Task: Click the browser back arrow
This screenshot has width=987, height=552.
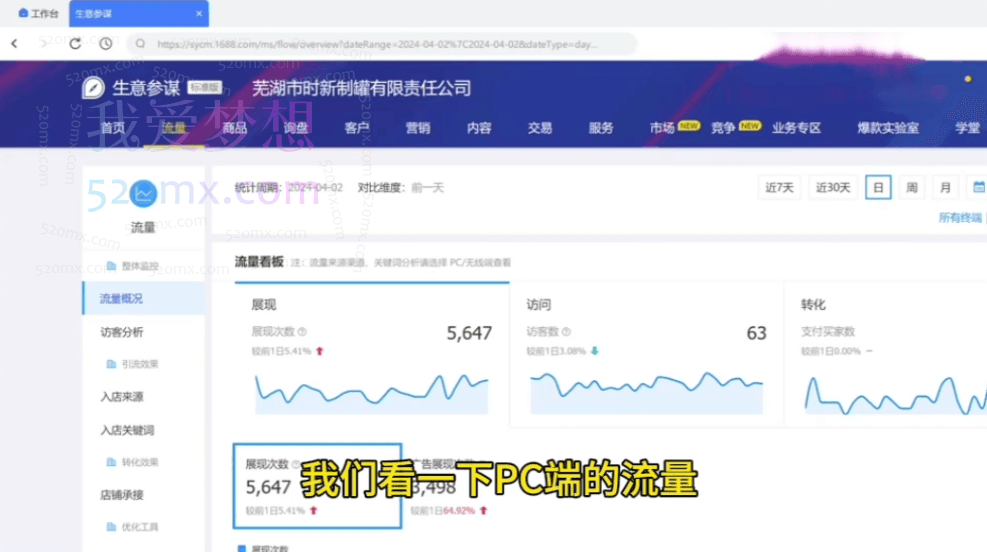Action: coord(14,44)
